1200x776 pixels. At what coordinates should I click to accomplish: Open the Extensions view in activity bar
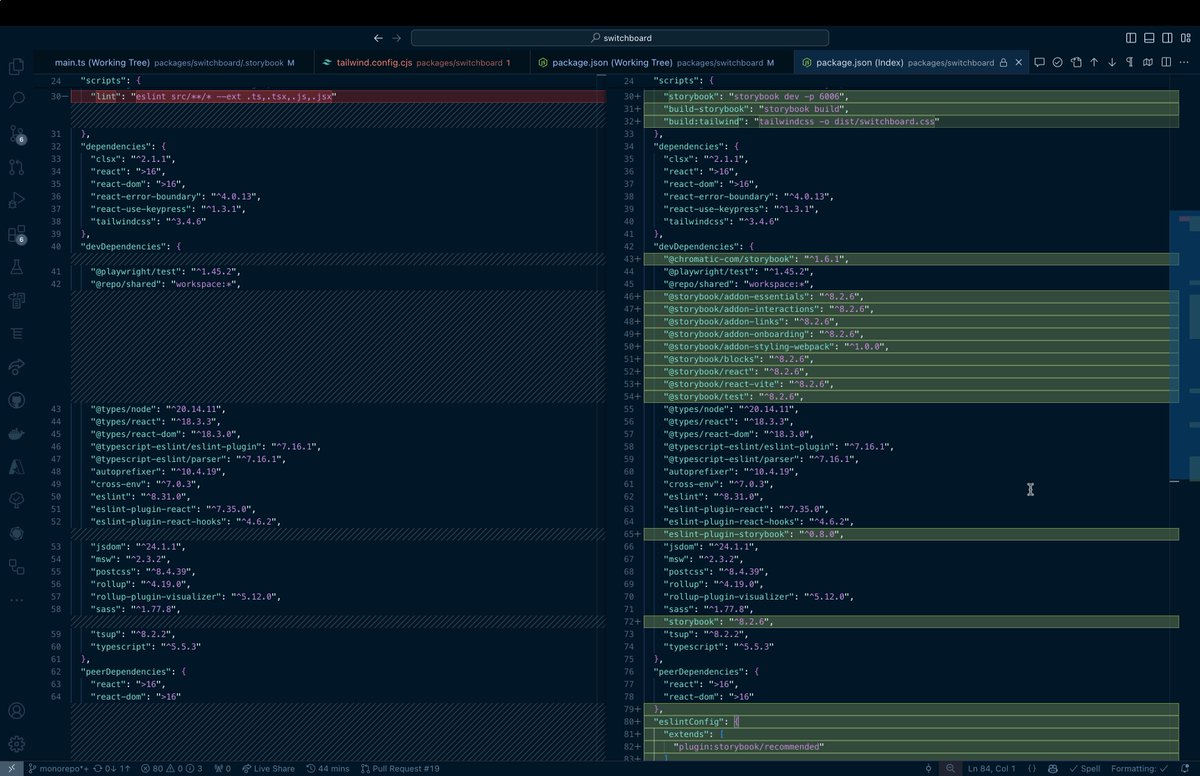point(16,234)
